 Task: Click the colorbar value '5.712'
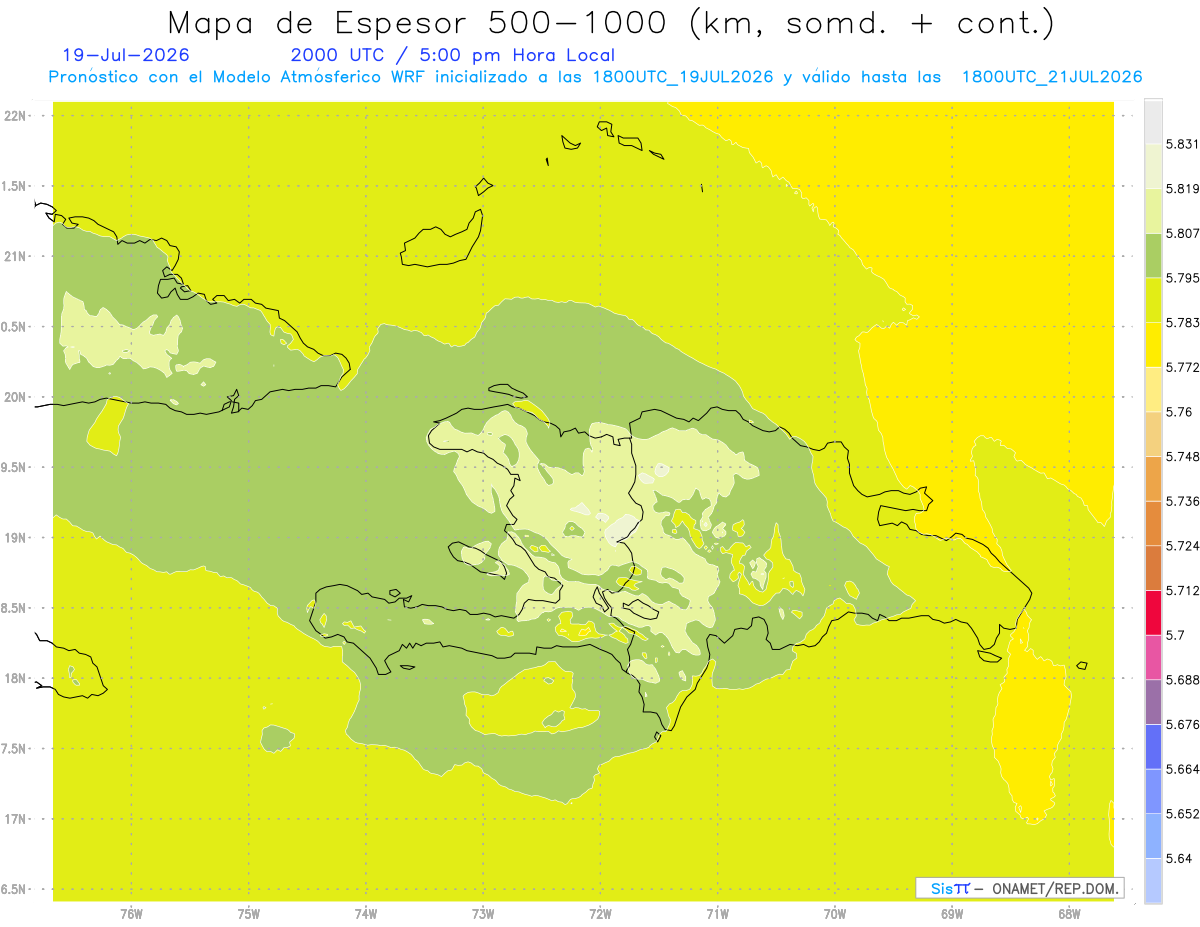pyautogui.click(x=1180, y=590)
